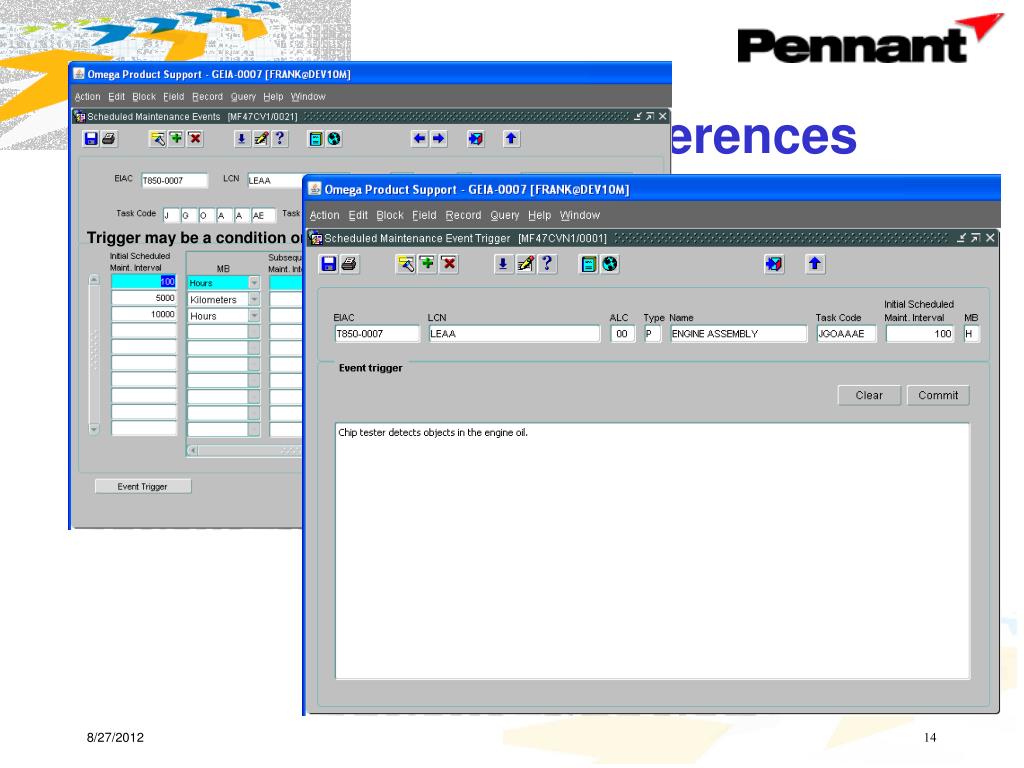
Task: Click the Commit button
Action: 938,395
